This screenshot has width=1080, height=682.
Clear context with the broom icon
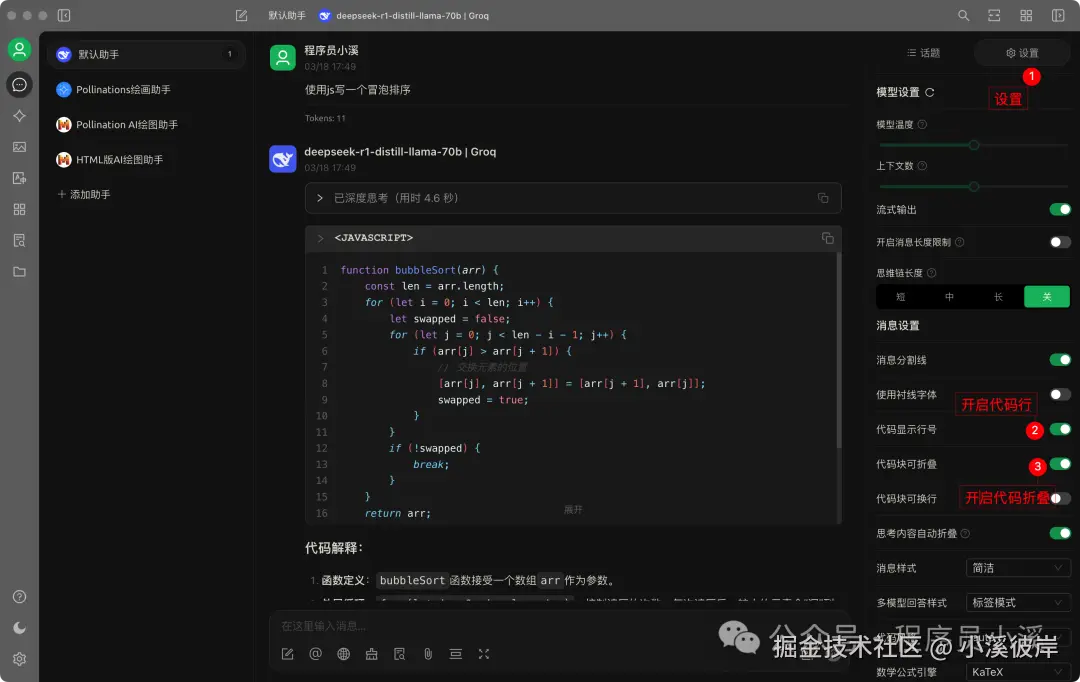pos(373,653)
